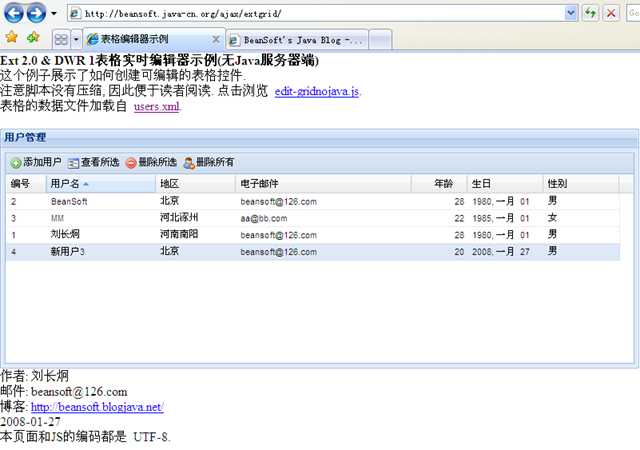Click the 删除所有 button label
This screenshot has width=640, height=450.
[x=215, y=162]
